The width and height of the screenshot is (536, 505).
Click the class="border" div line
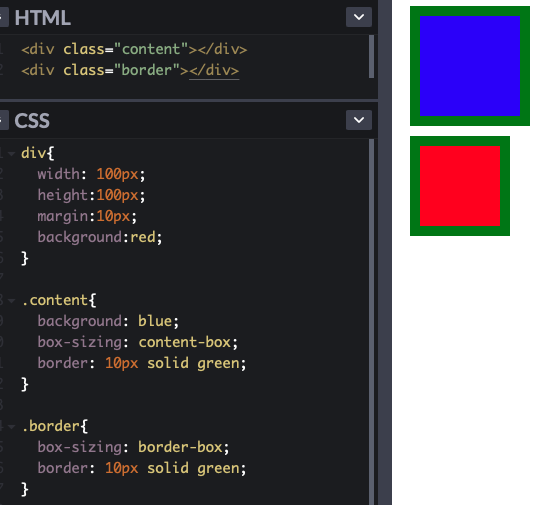[x=130, y=70]
